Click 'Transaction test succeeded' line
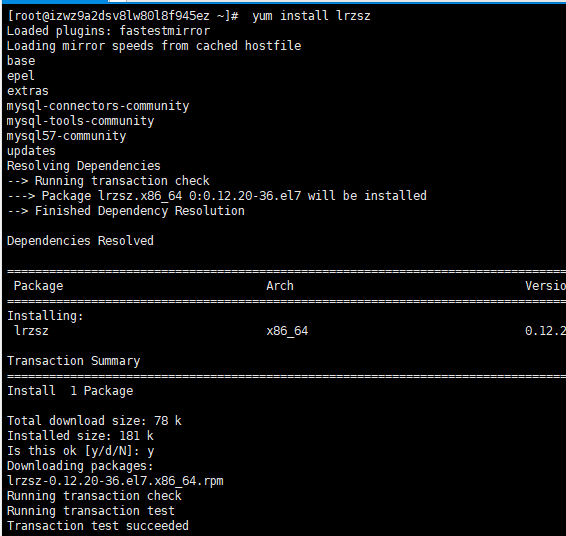This screenshot has height=536, width=566. pyautogui.click(x=97, y=526)
